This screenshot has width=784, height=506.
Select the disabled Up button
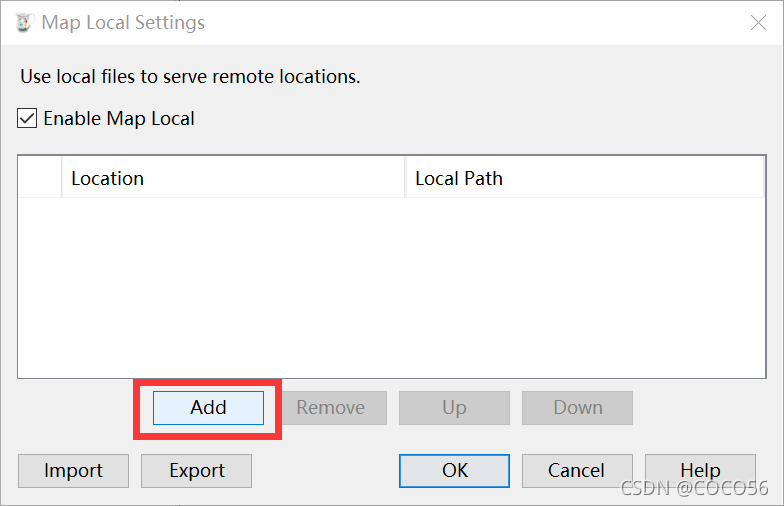[x=454, y=408]
